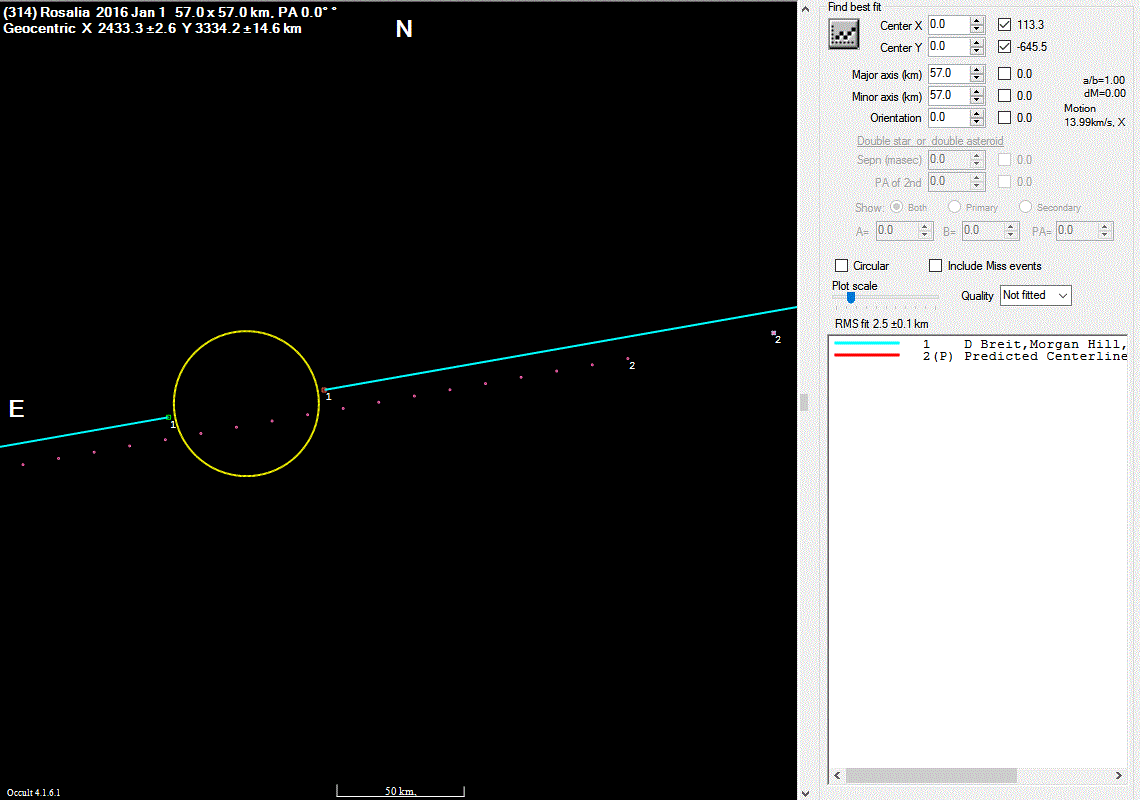Click the observer list horizontal scrollbar thumb
Screen dimensions: 1140x800
point(930,776)
